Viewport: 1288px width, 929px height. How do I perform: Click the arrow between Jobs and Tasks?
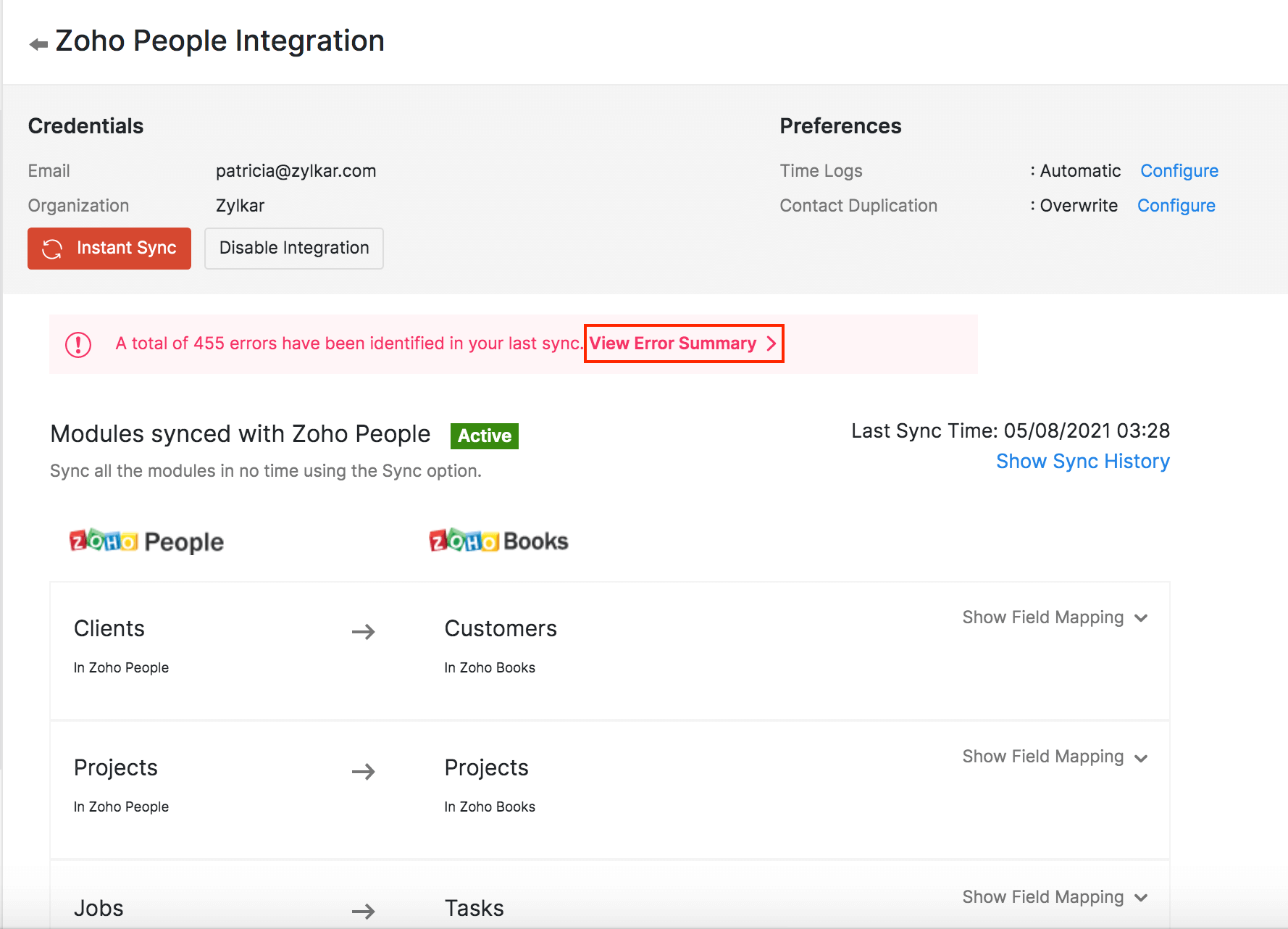tap(363, 911)
